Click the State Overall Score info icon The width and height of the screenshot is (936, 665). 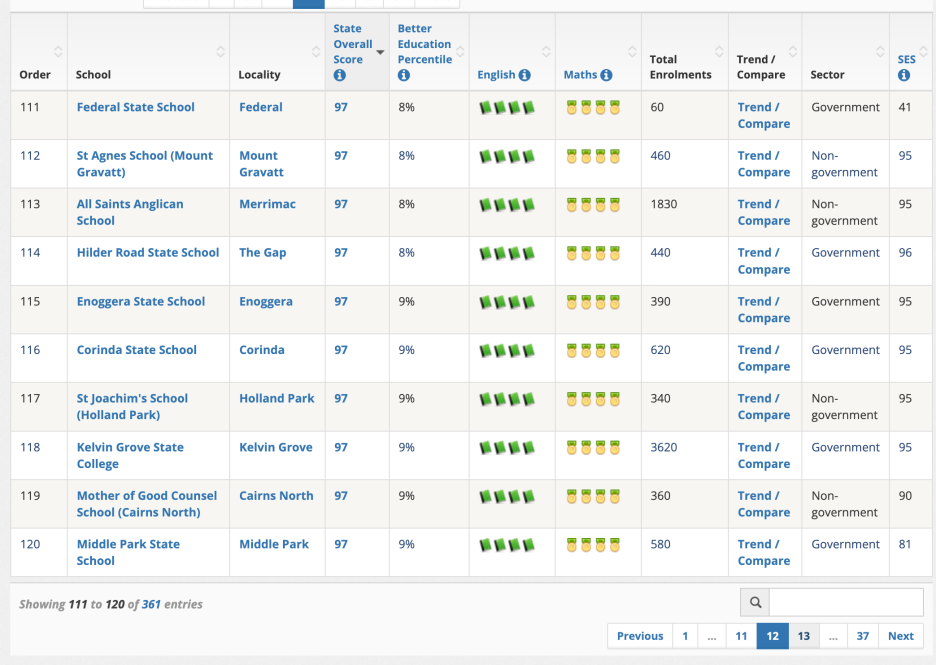click(340, 76)
